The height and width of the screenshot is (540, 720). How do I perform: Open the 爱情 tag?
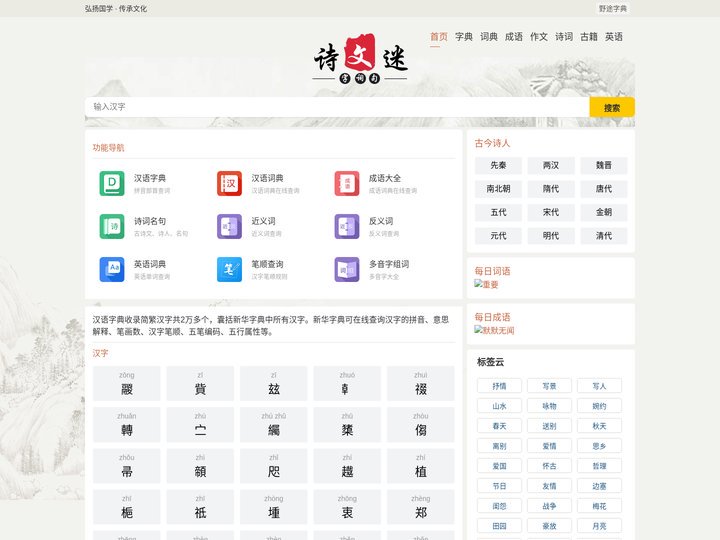[549, 446]
